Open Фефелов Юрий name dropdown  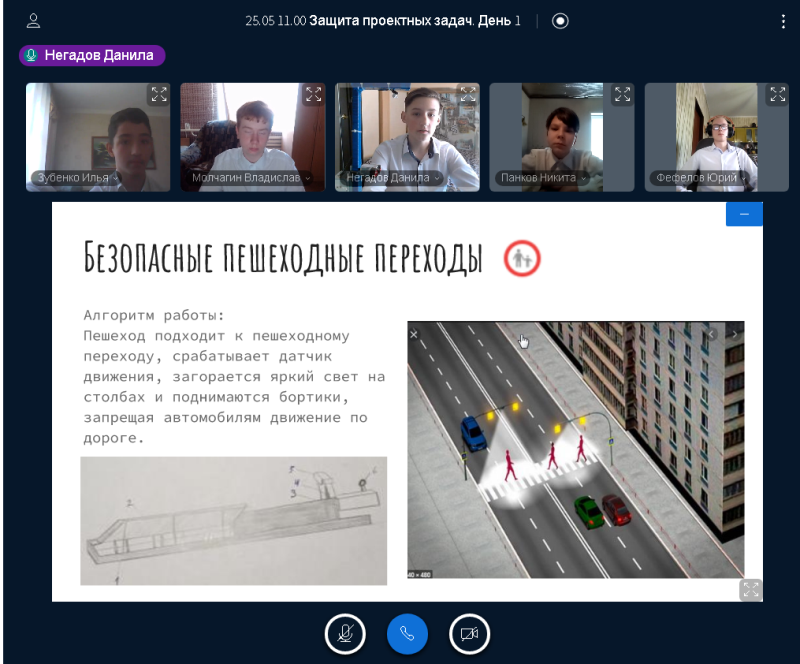click(x=701, y=178)
